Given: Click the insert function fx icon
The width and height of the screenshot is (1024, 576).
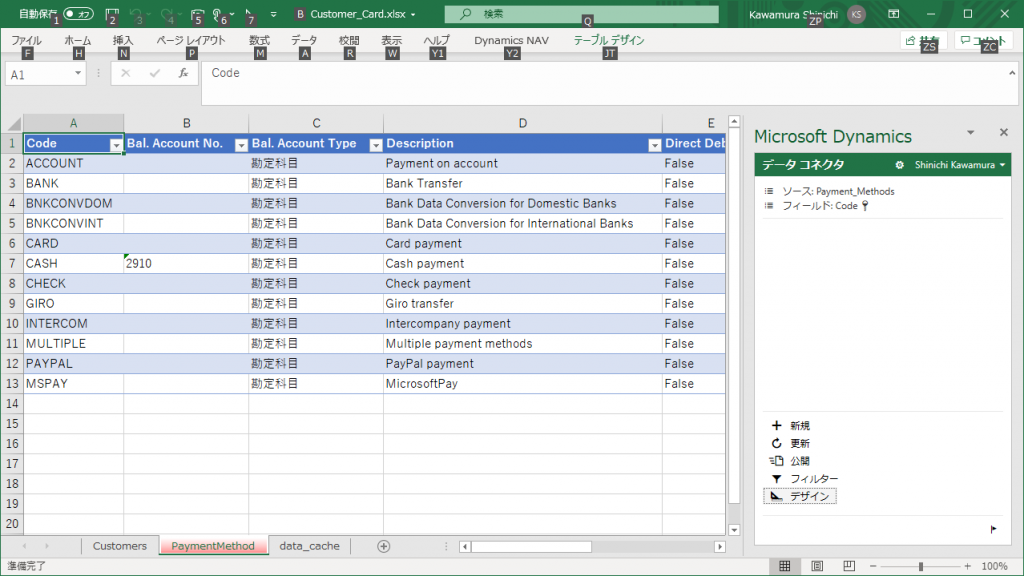Looking at the screenshot, I should click(x=183, y=73).
